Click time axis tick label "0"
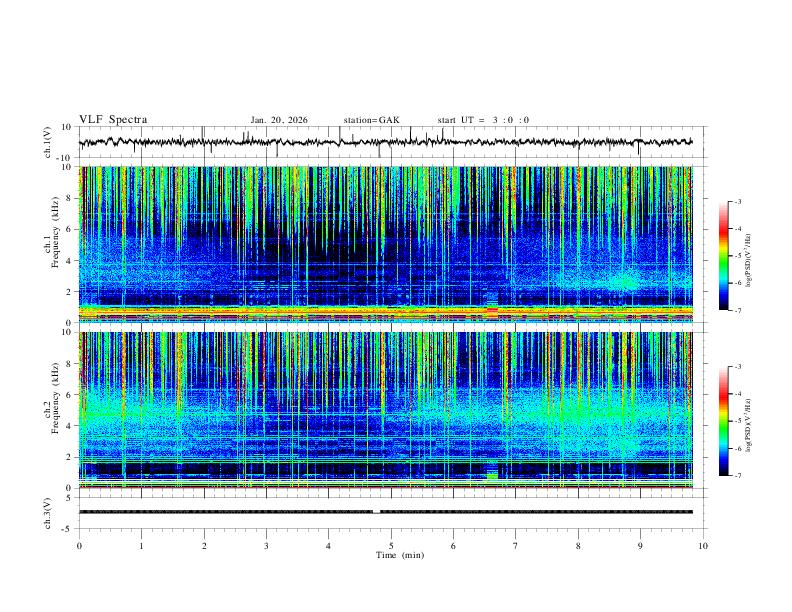 (79, 546)
